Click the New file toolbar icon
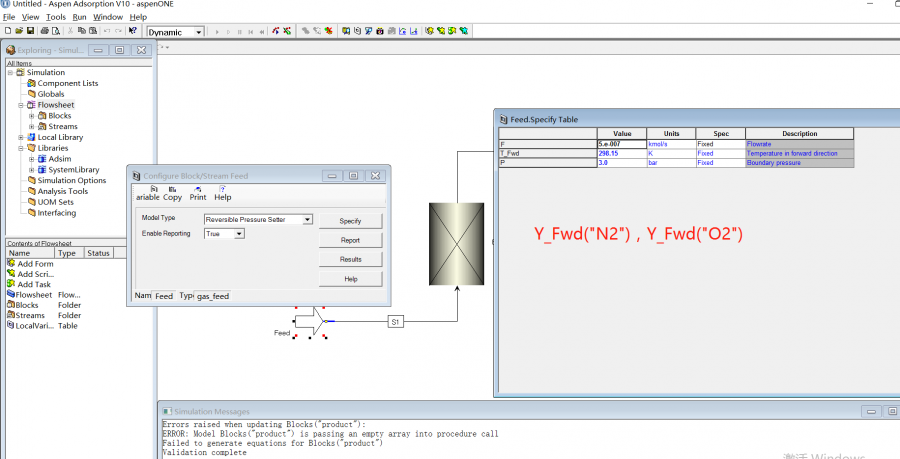Screen dimensions: 900x459 (7, 31)
